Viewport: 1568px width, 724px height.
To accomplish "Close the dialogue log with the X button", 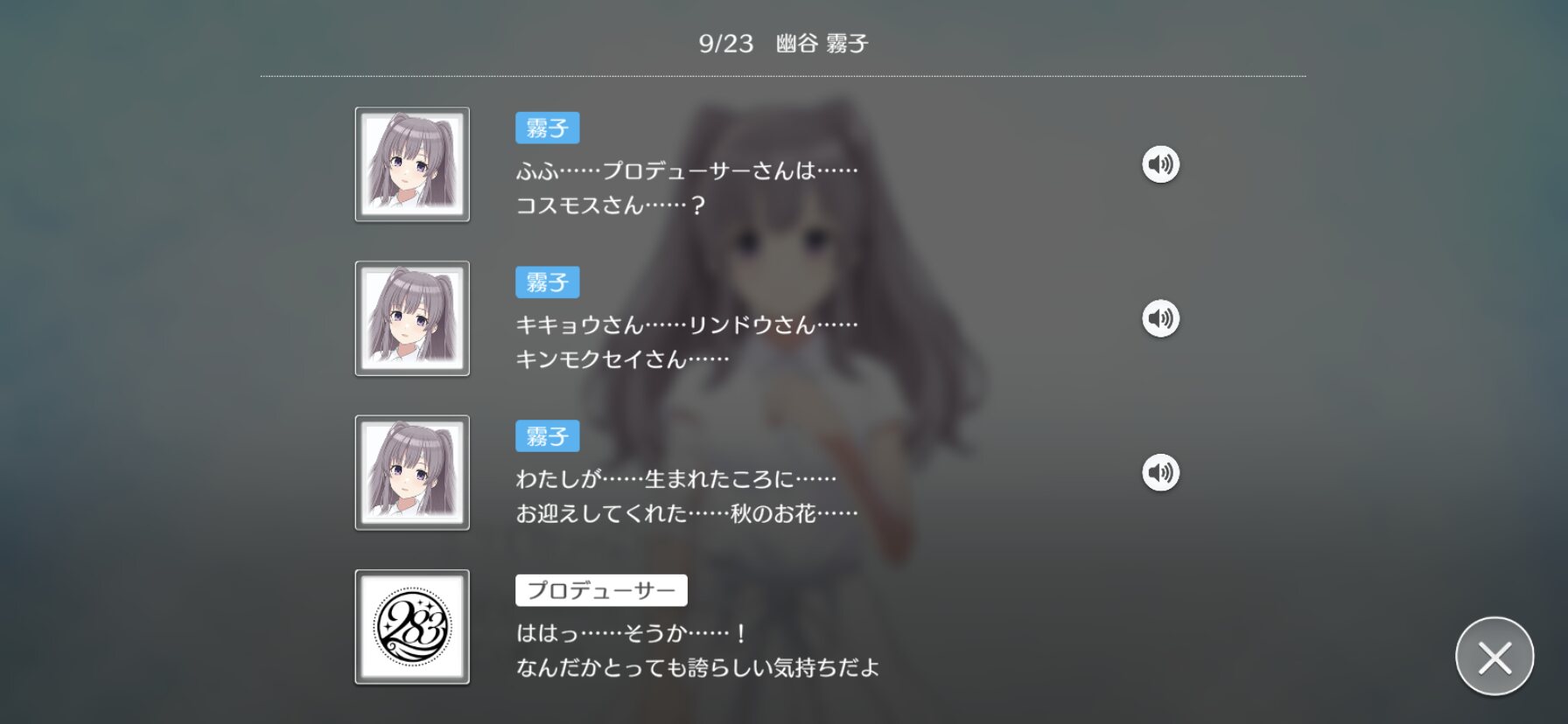I will pos(1494,657).
